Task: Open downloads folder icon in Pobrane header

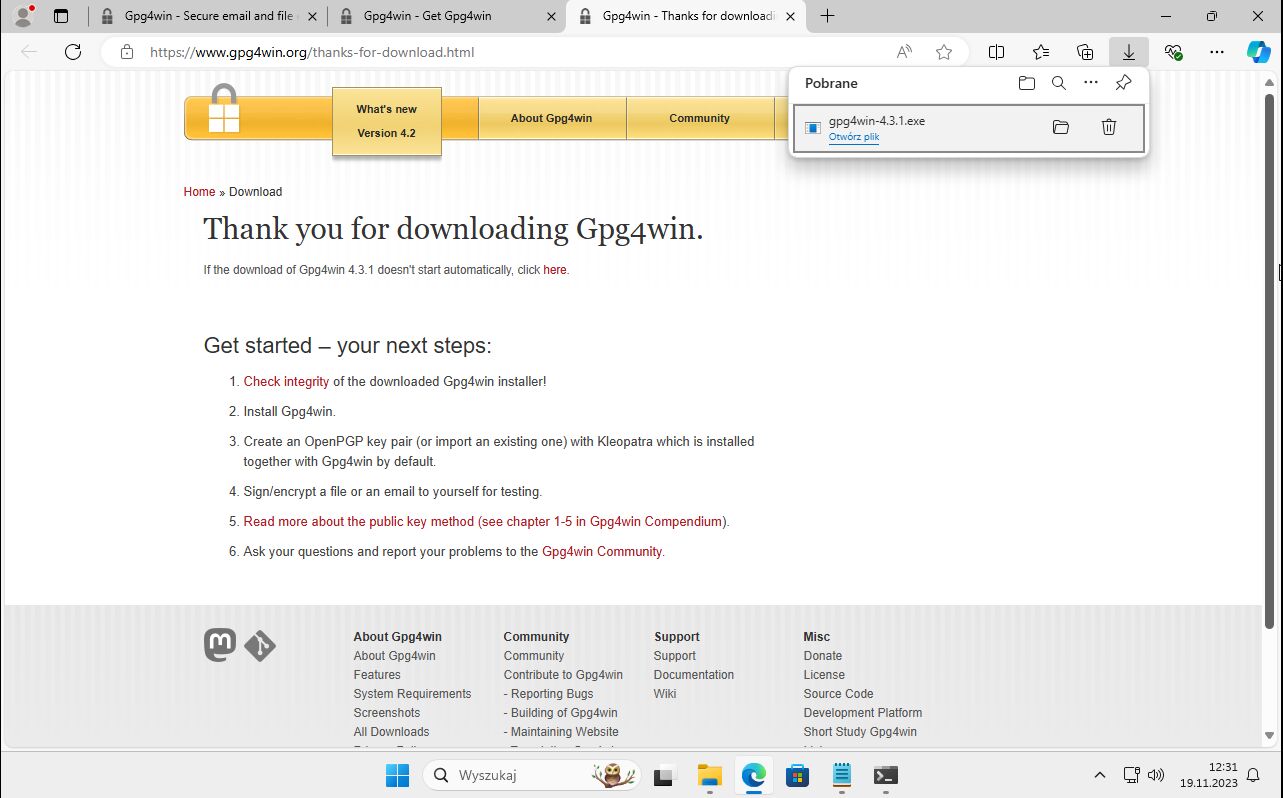Action: [x=1026, y=83]
